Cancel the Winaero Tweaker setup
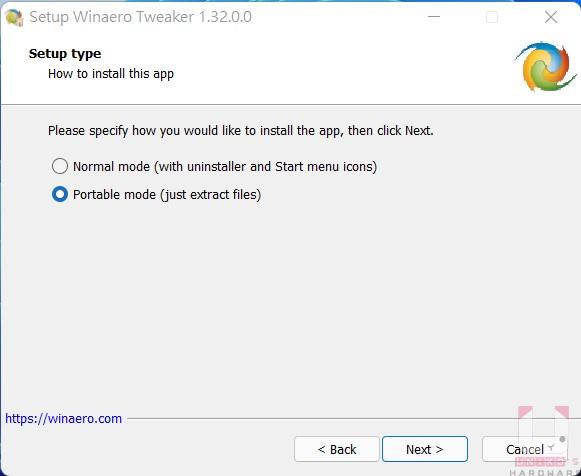 pos(525,449)
